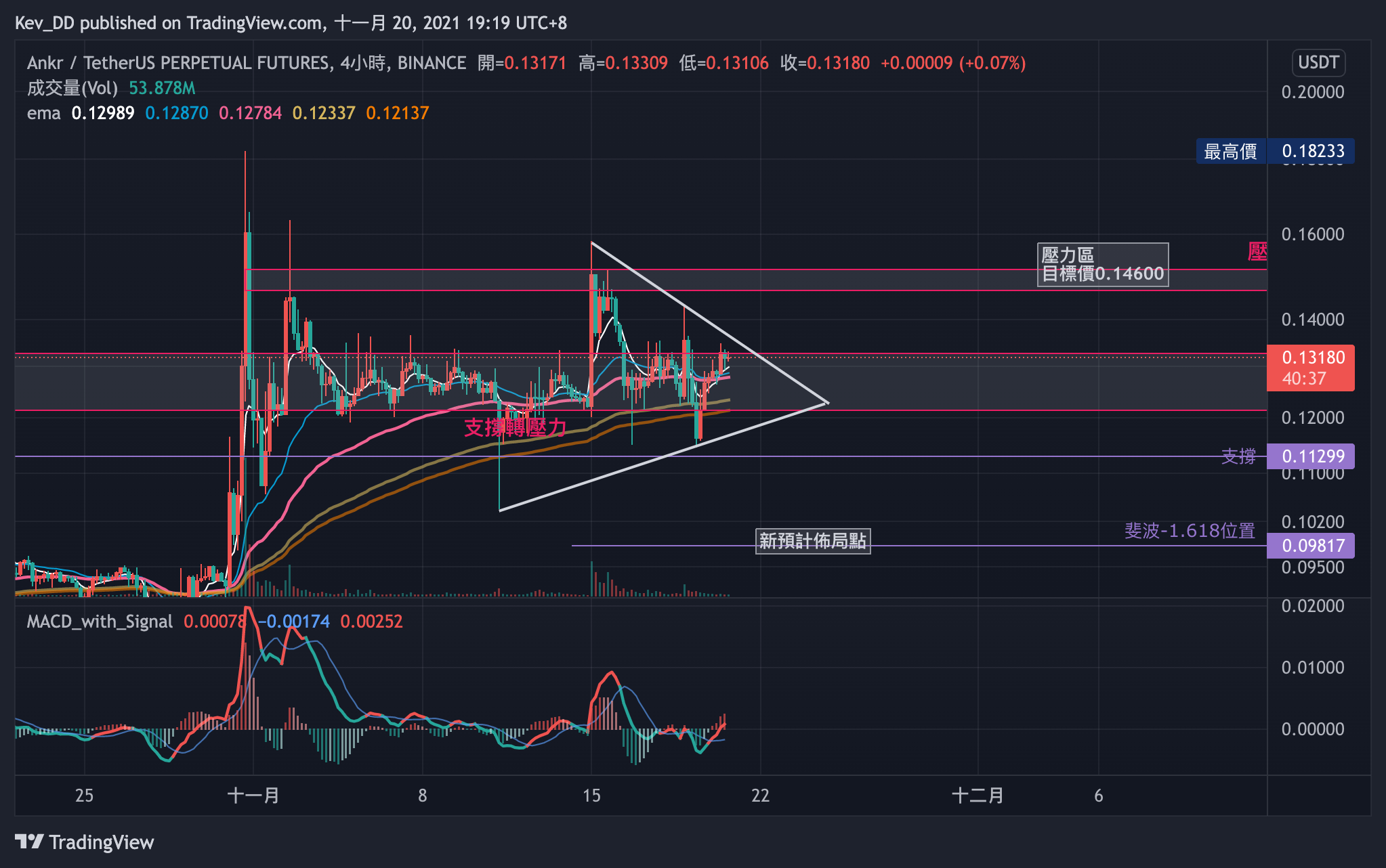The width and height of the screenshot is (1386, 868).
Task: Click the 25 date axis label
Action: (x=84, y=795)
